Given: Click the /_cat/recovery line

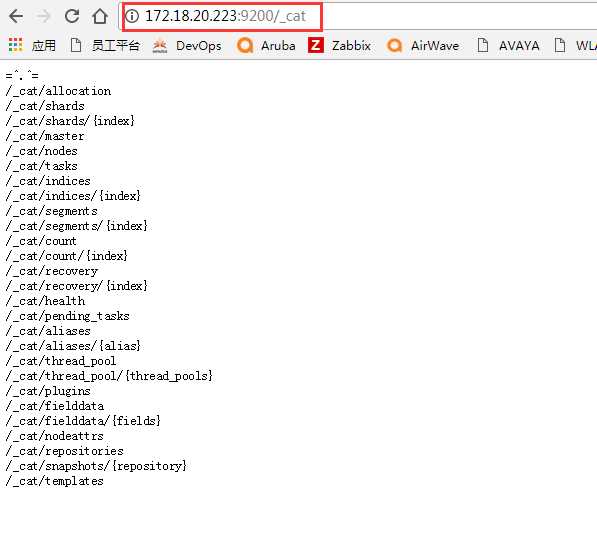Looking at the screenshot, I should click(52, 271).
